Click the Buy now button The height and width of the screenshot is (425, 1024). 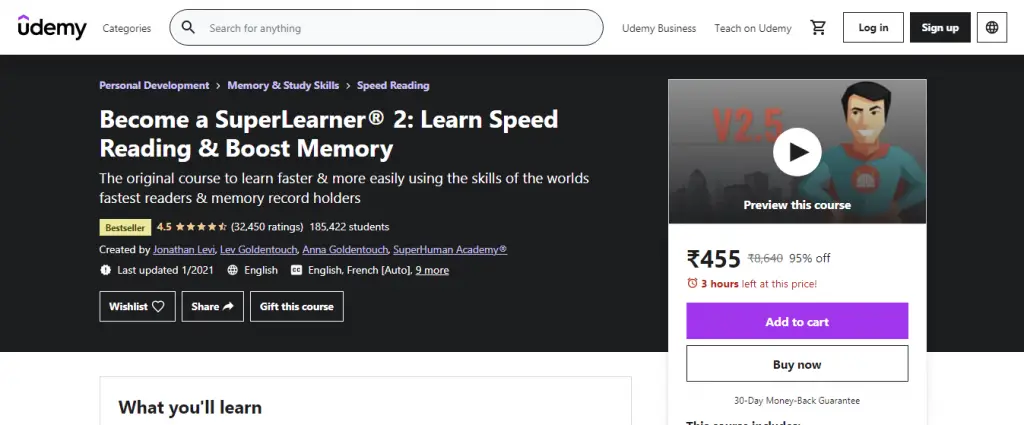(x=797, y=364)
